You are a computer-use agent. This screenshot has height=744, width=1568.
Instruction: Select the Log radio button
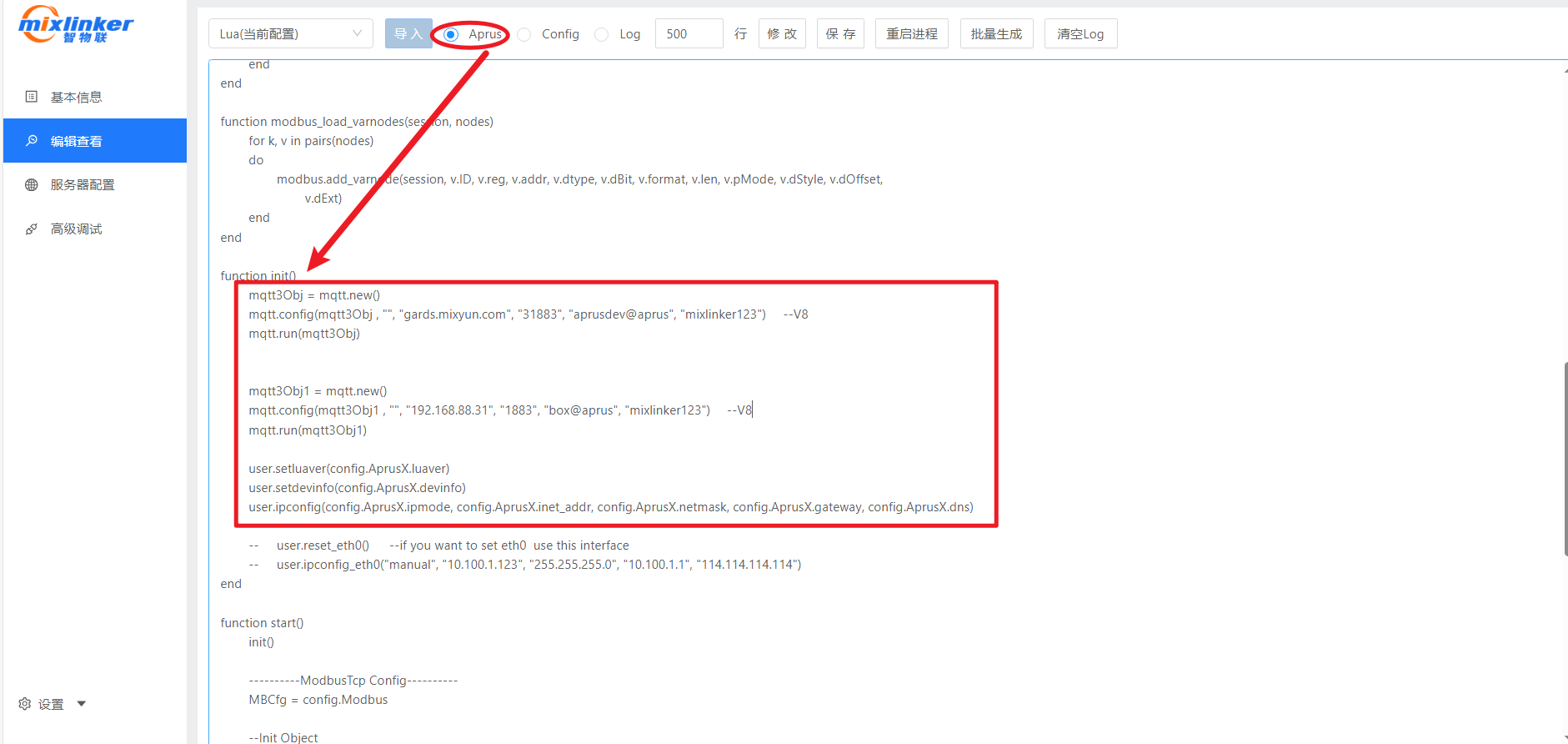tap(602, 34)
